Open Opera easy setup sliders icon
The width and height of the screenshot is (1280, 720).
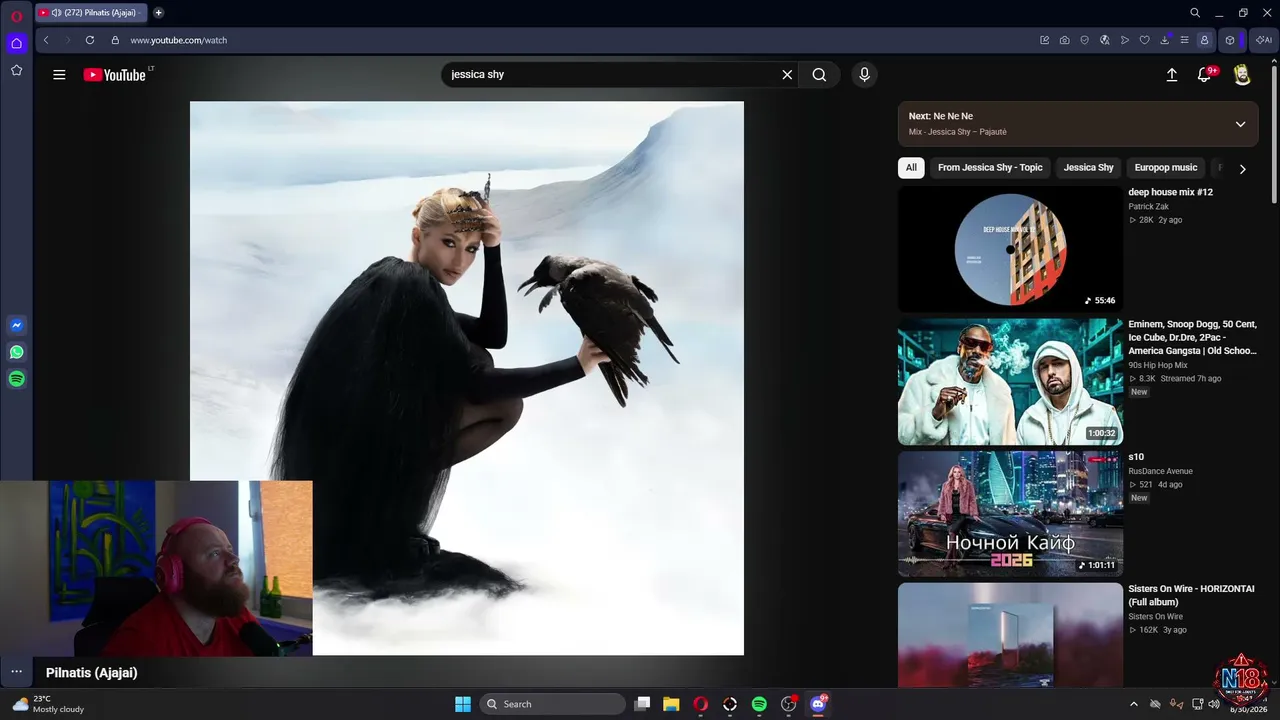point(1184,40)
